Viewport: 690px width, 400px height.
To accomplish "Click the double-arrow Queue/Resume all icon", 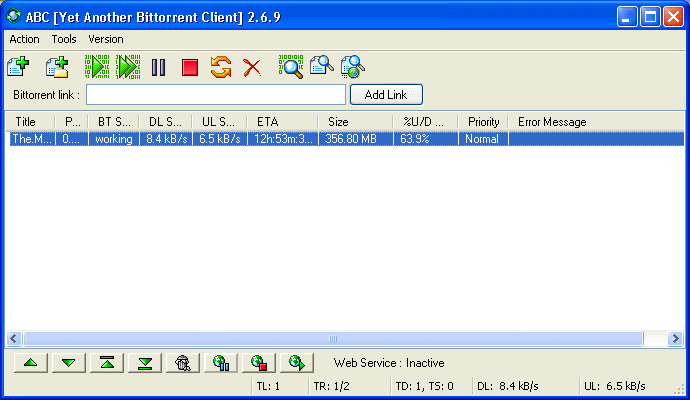I will [128, 67].
